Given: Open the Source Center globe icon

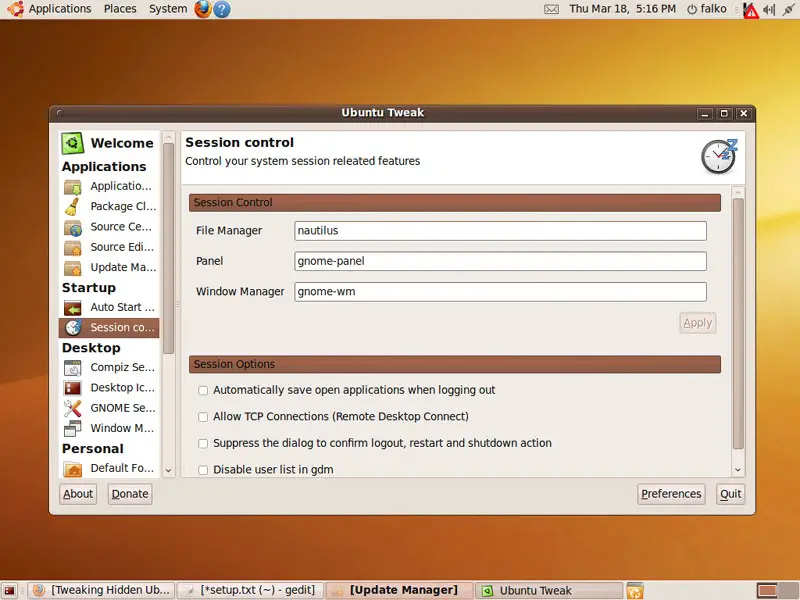Looking at the screenshot, I should pyautogui.click(x=72, y=228).
